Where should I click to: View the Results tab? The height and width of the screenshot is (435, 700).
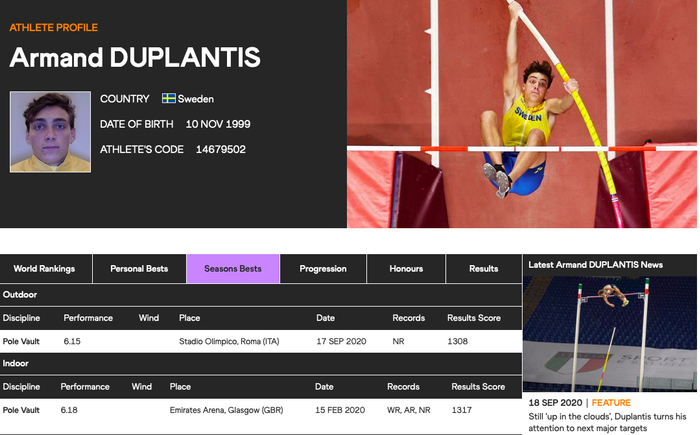point(484,269)
